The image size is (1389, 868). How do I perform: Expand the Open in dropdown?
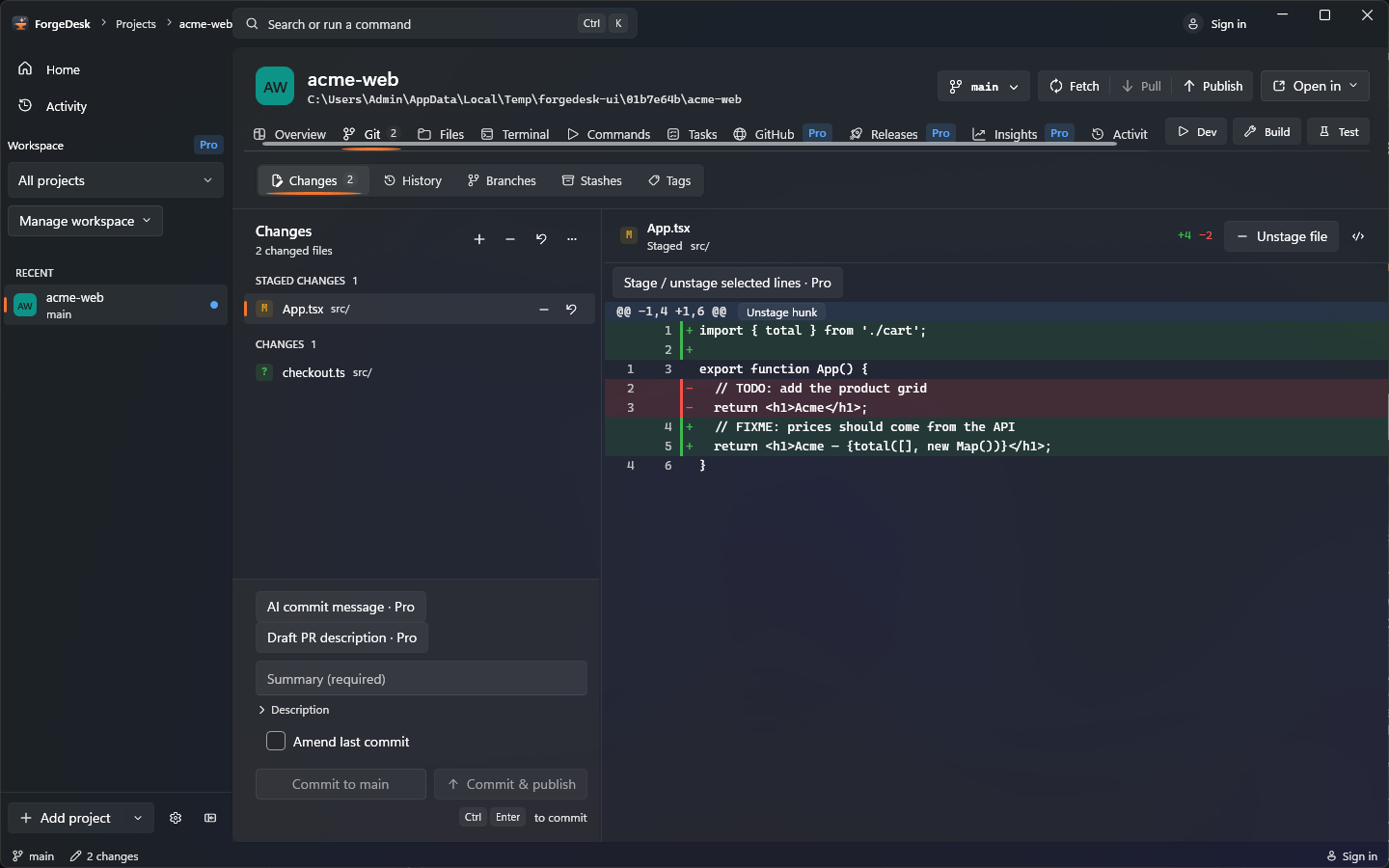1315,86
